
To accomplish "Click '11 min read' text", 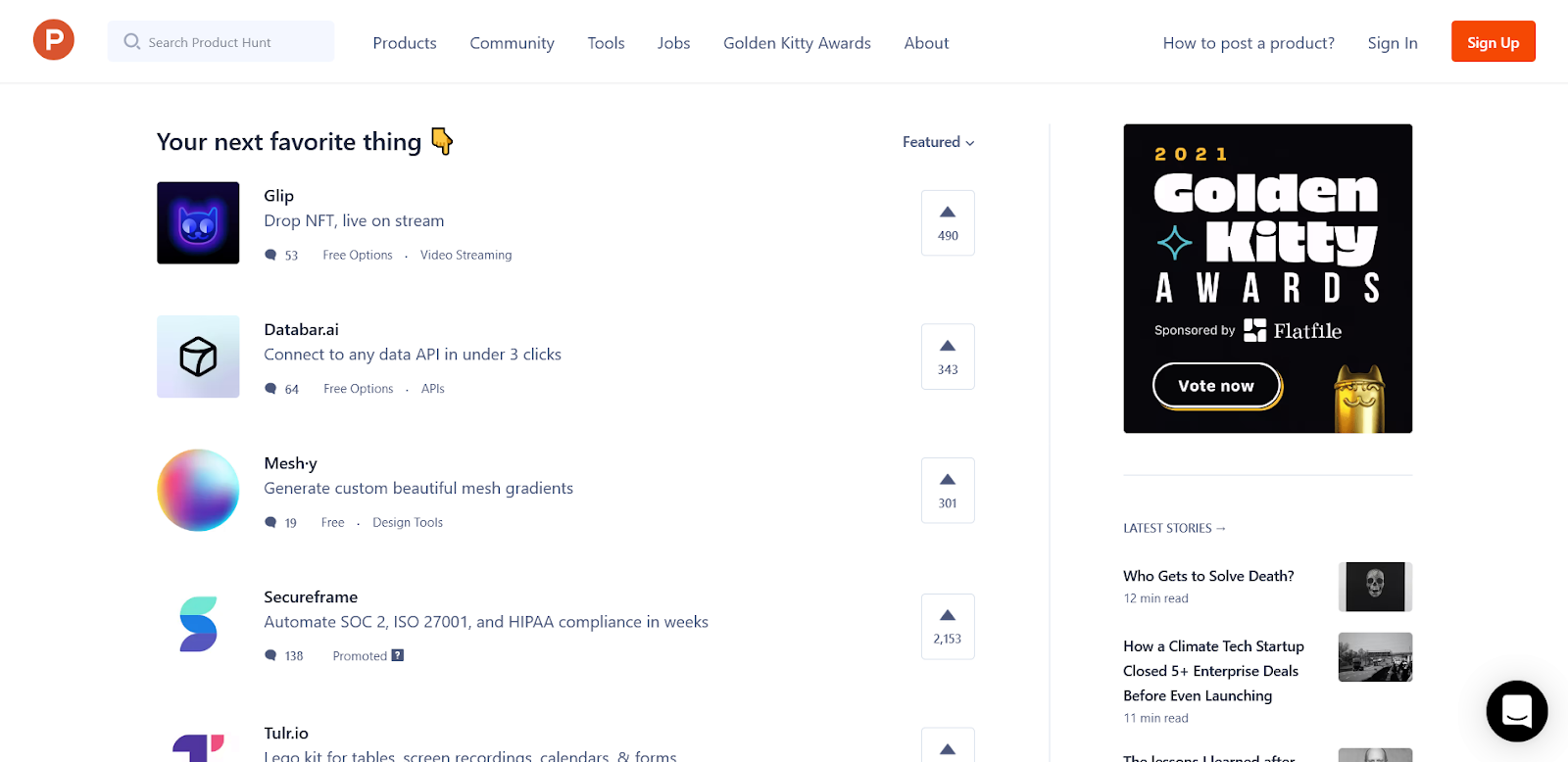I will [x=1155, y=718].
